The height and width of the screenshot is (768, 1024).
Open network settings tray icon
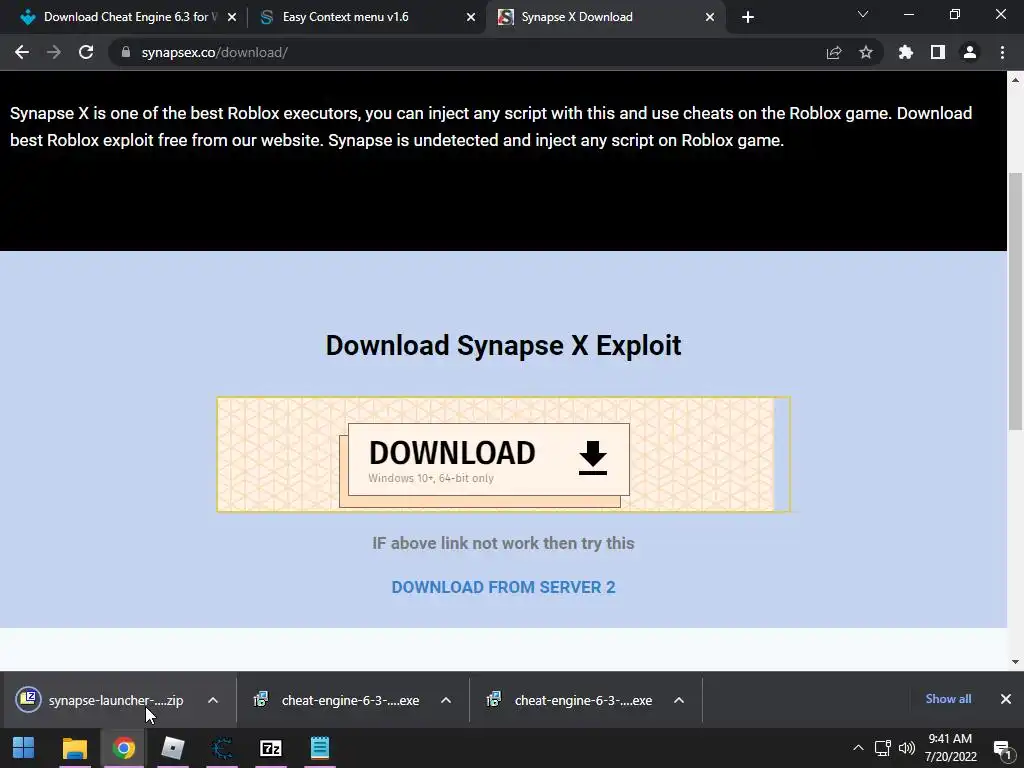click(x=883, y=748)
